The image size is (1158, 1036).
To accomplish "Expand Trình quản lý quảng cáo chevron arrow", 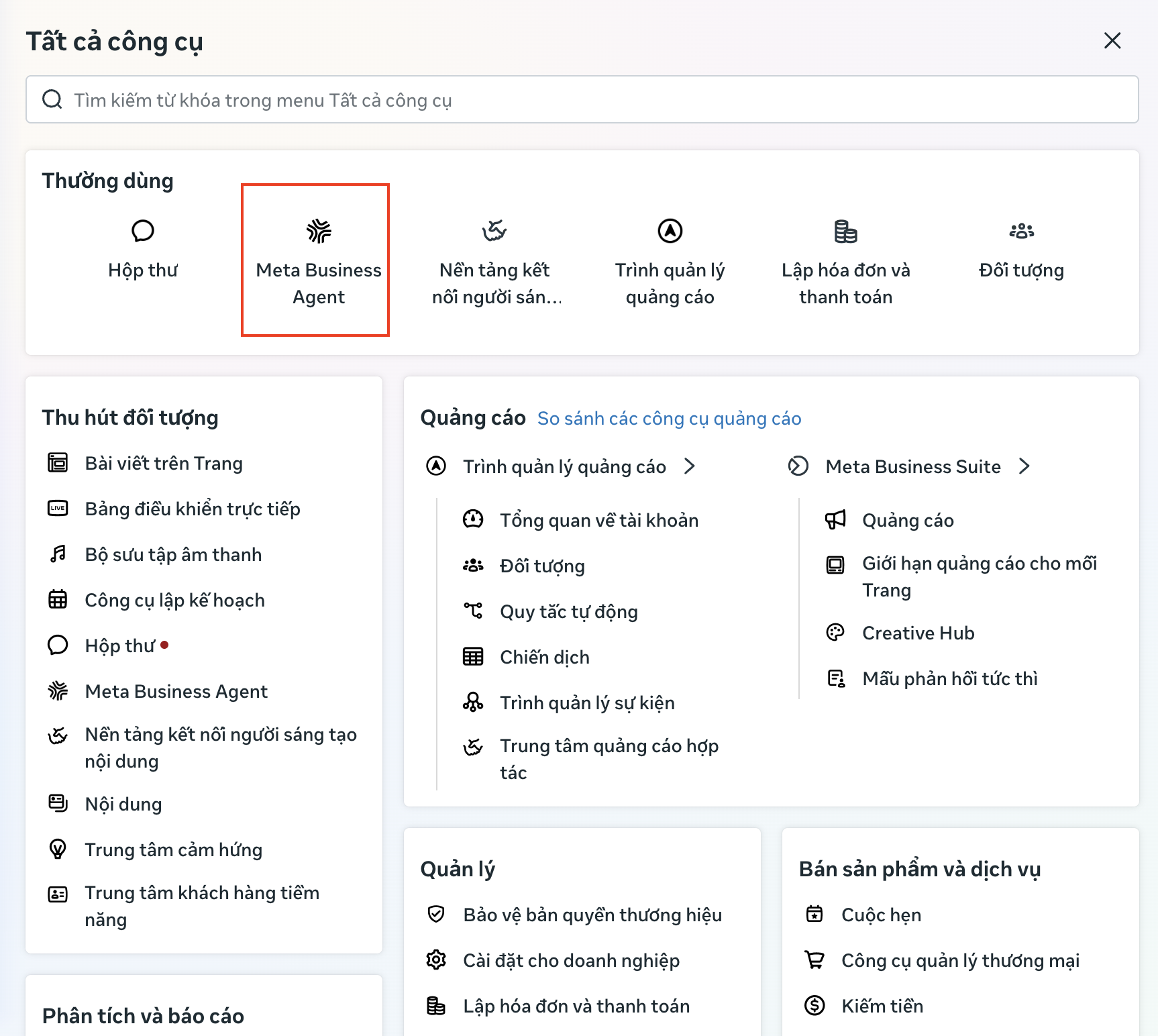I will point(690,466).
